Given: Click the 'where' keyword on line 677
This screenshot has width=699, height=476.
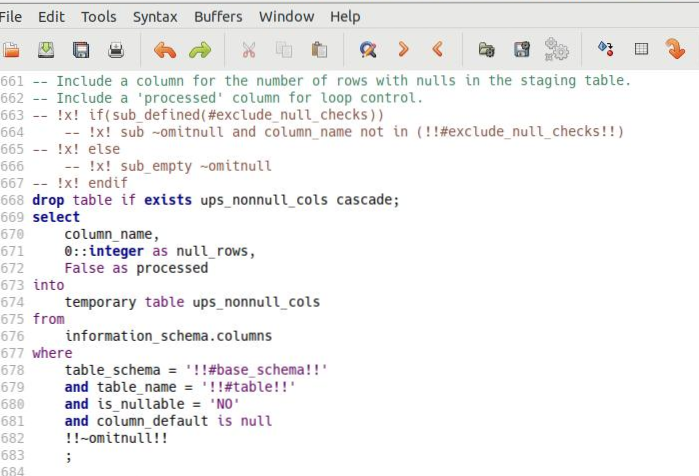Looking at the screenshot, I should 52,353.
